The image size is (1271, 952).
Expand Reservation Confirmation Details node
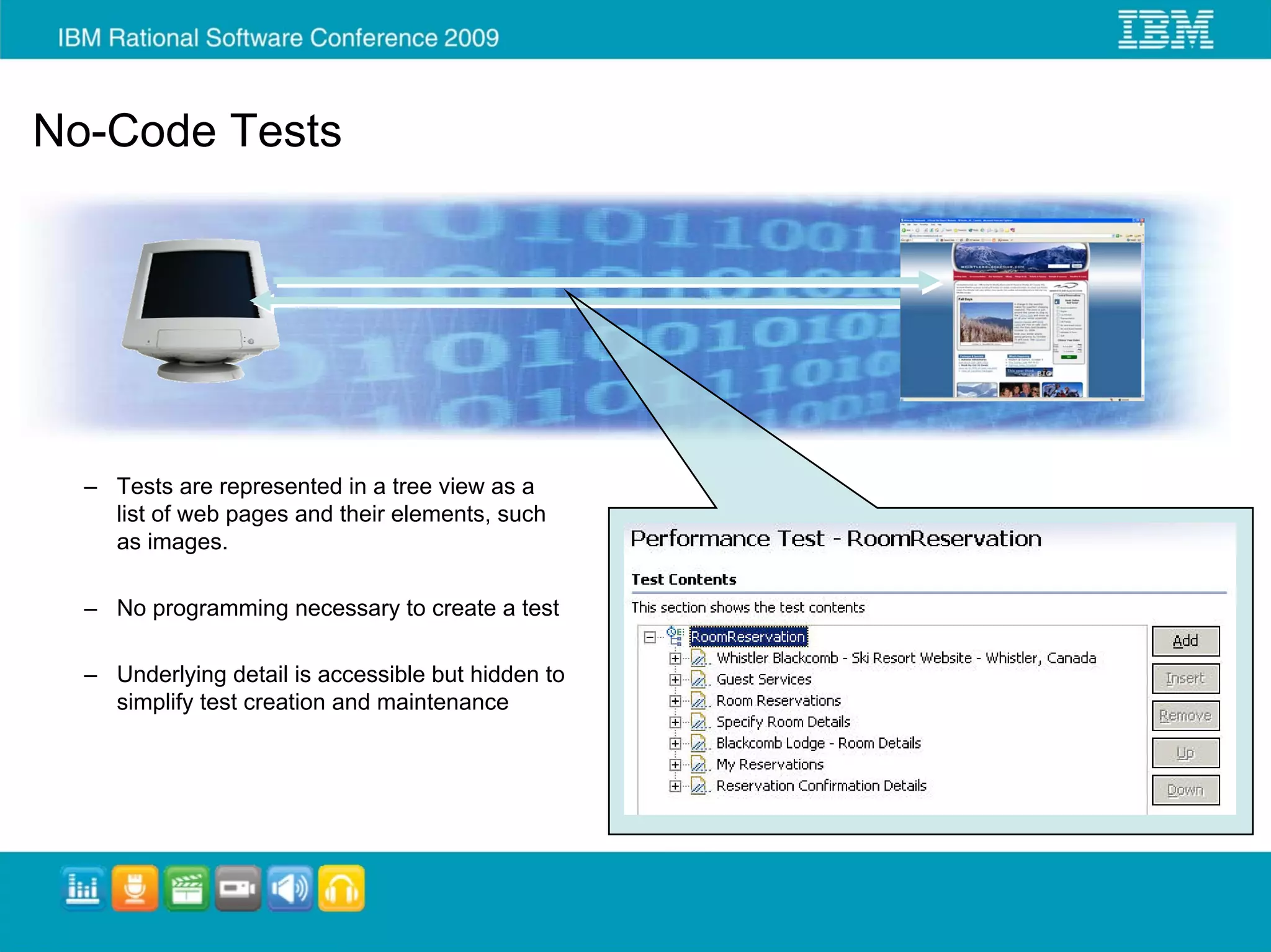click(x=675, y=786)
